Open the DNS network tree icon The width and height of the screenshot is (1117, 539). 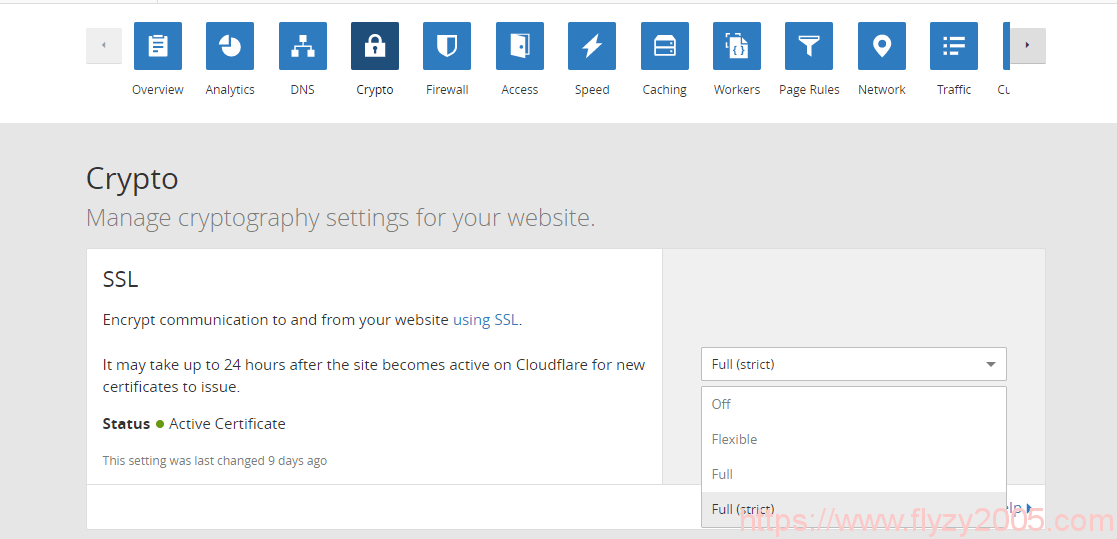tap(303, 46)
